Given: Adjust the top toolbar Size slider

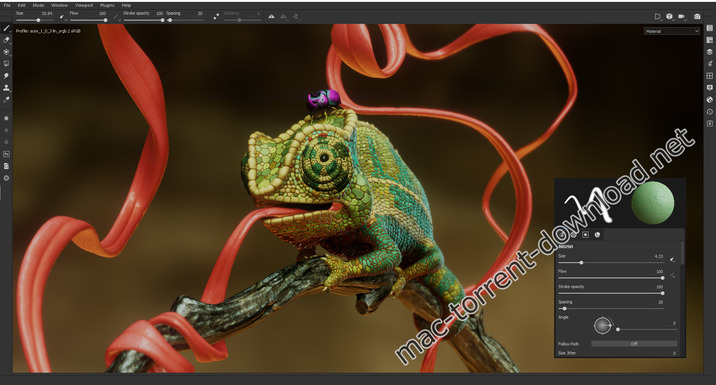Looking at the screenshot, I should tap(34, 20).
